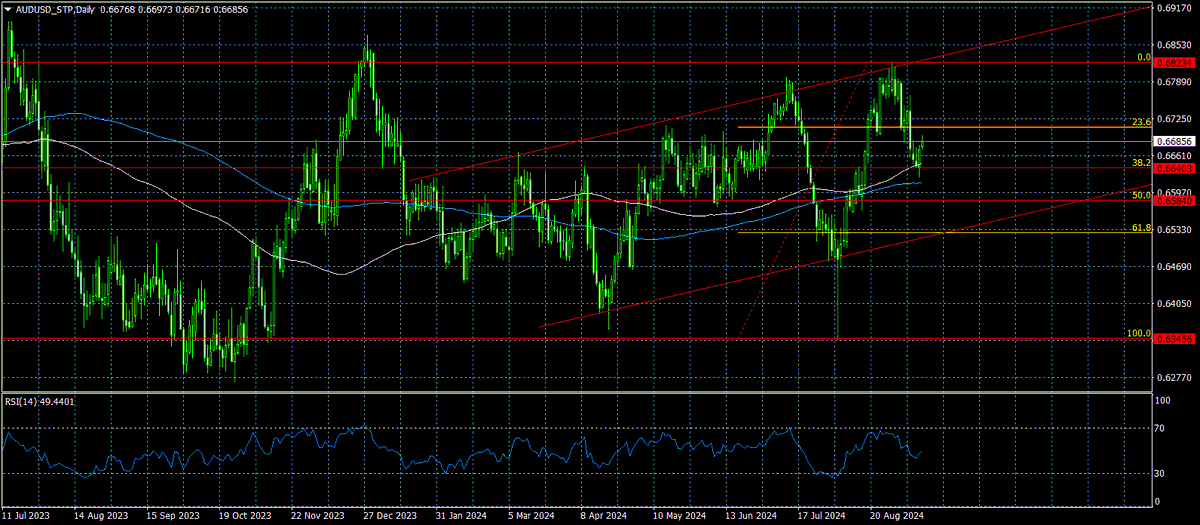Click the OHLC values 0.66768 0.66973 0.66716 0.66856
The image size is (1200, 525).
tap(174, 9)
